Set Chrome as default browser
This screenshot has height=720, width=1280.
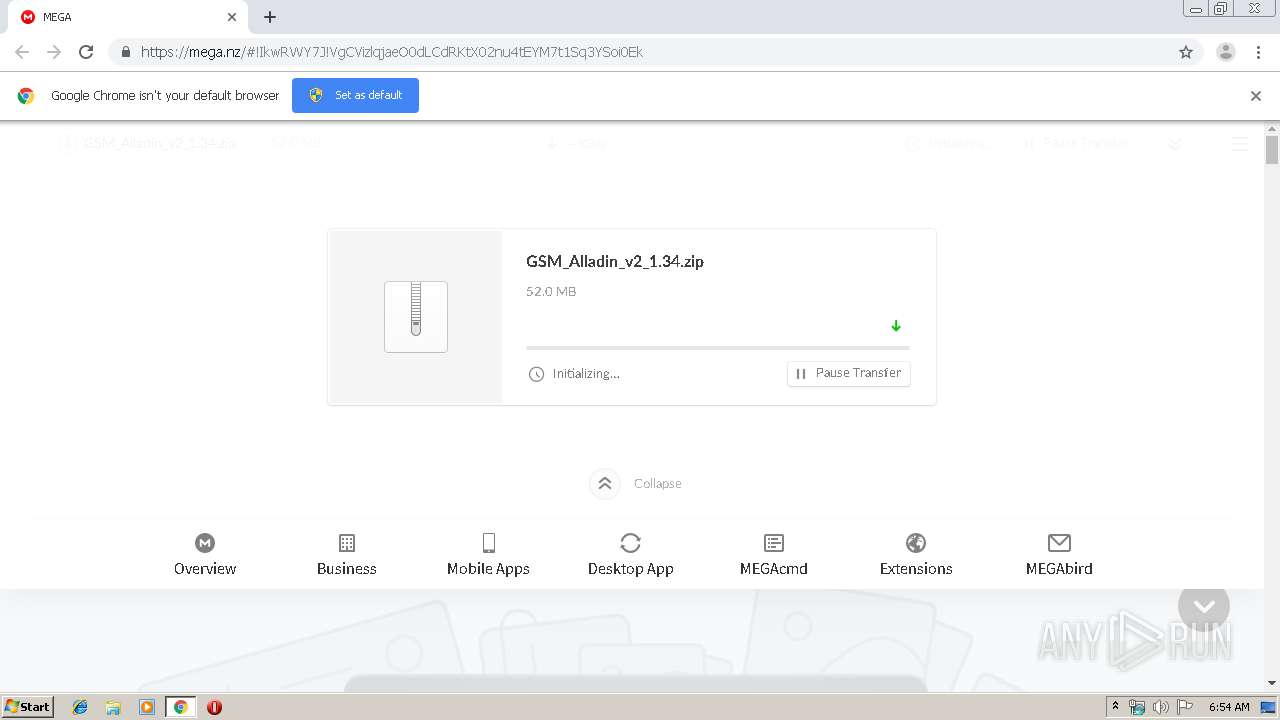(355, 95)
